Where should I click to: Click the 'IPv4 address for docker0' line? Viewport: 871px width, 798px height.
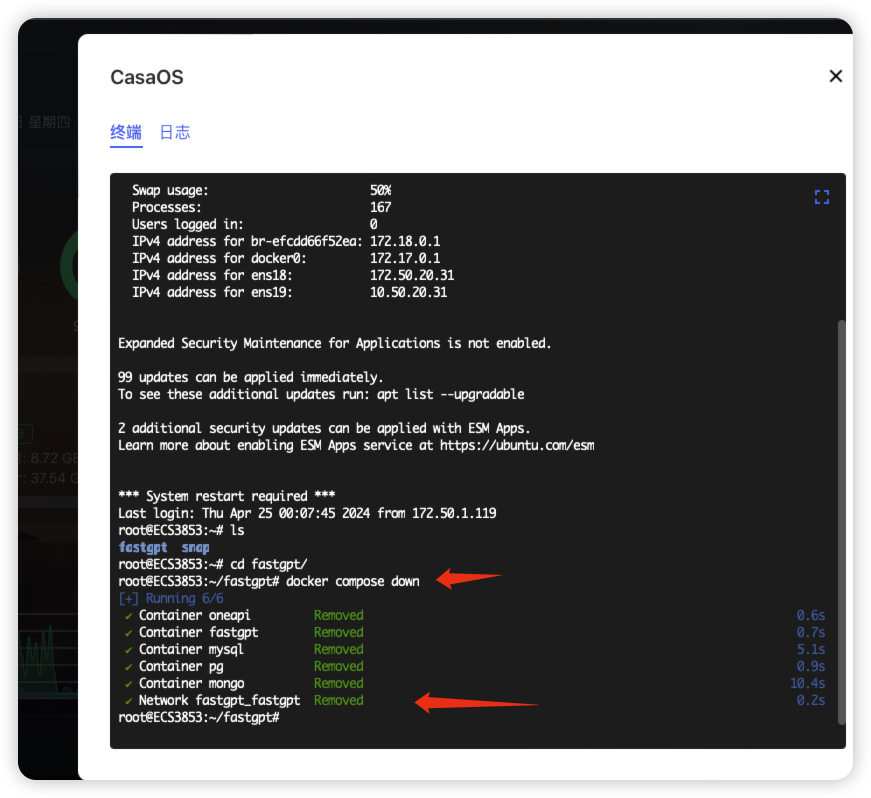click(x=286, y=258)
